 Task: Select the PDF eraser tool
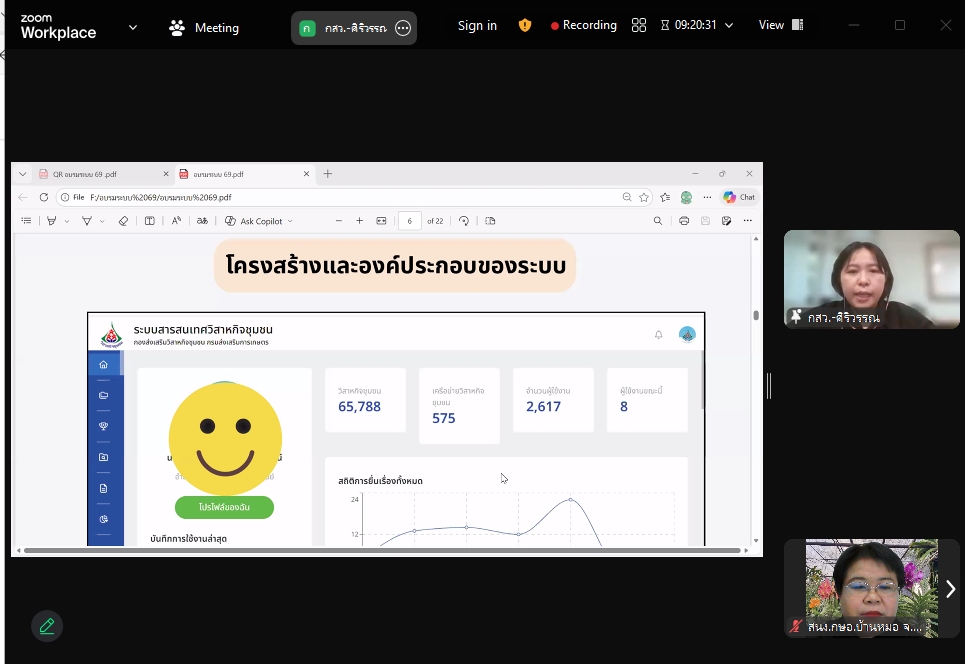tap(123, 221)
